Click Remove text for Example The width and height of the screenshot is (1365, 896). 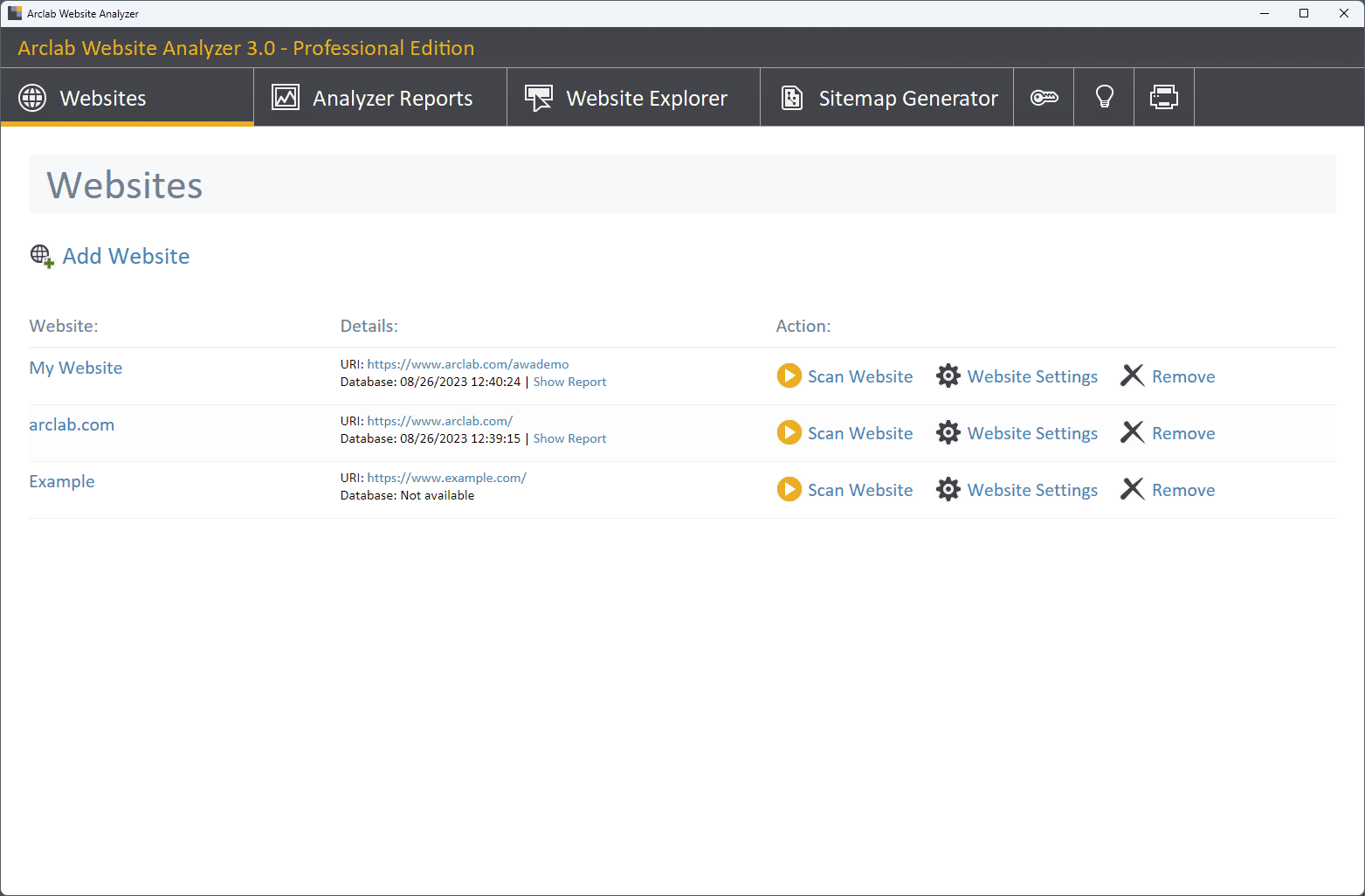pos(1183,490)
